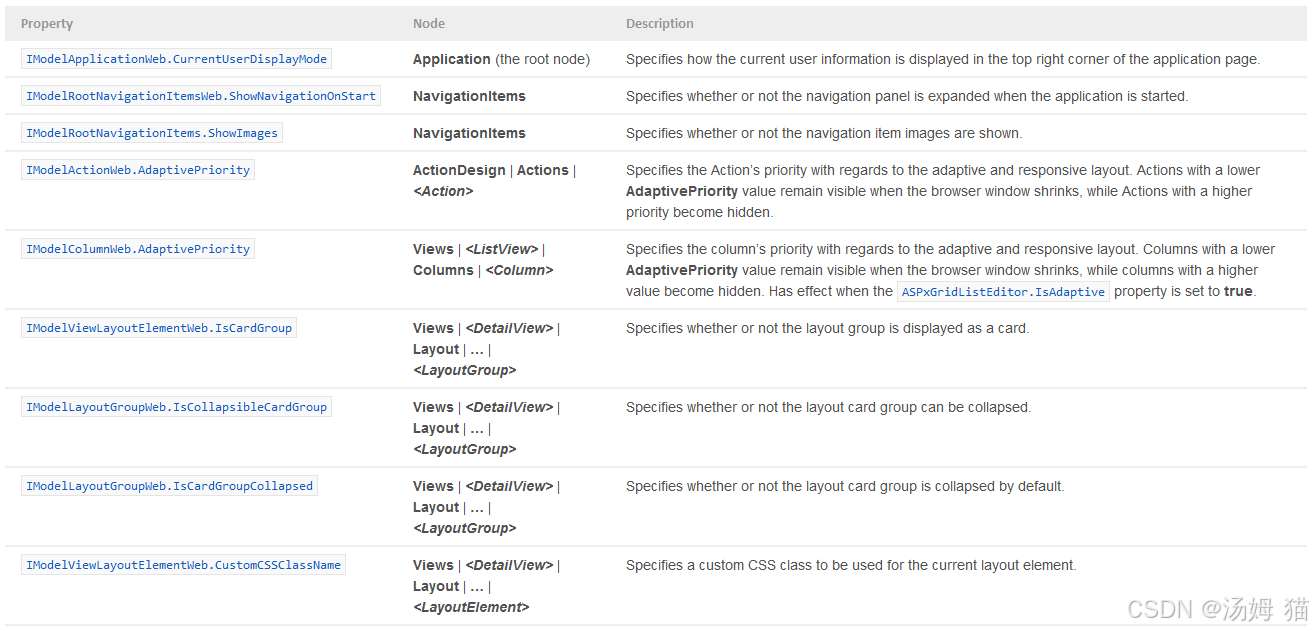The width and height of the screenshot is (1313, 631).
Task: Click the Property column header
Action: 47,23
